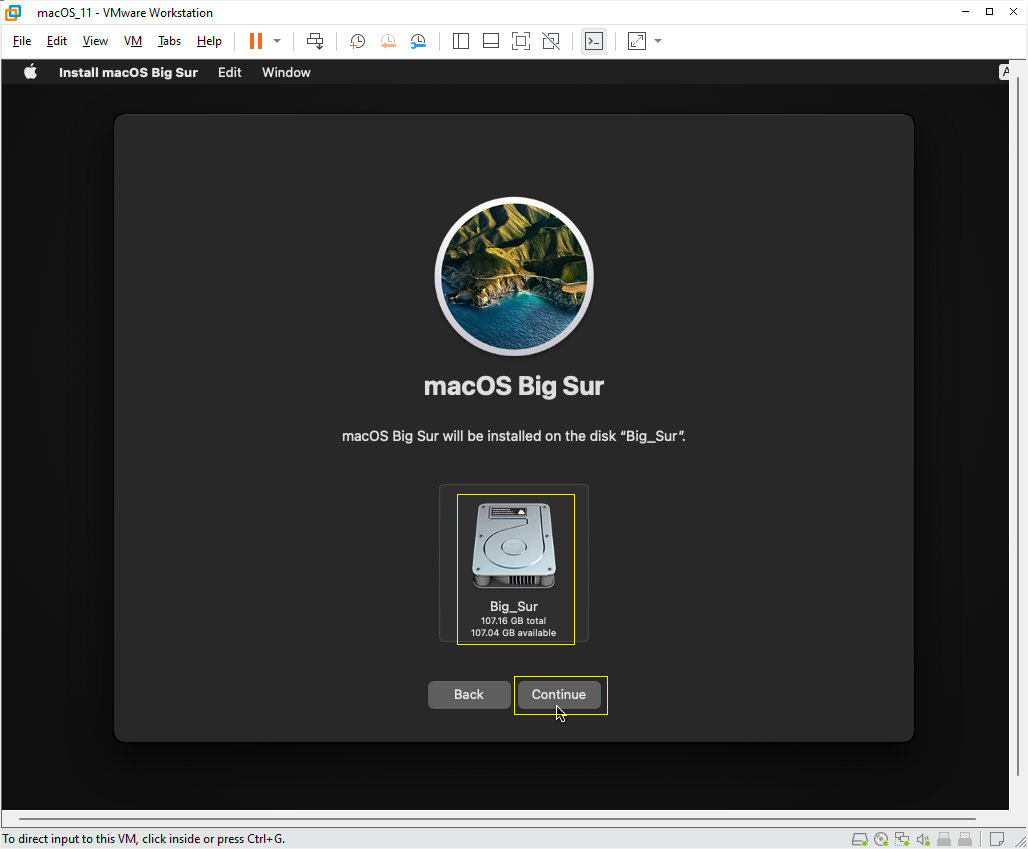Select the Big_Sur disk drive icon
The image size is (1028, 849).
pos(514,546)
